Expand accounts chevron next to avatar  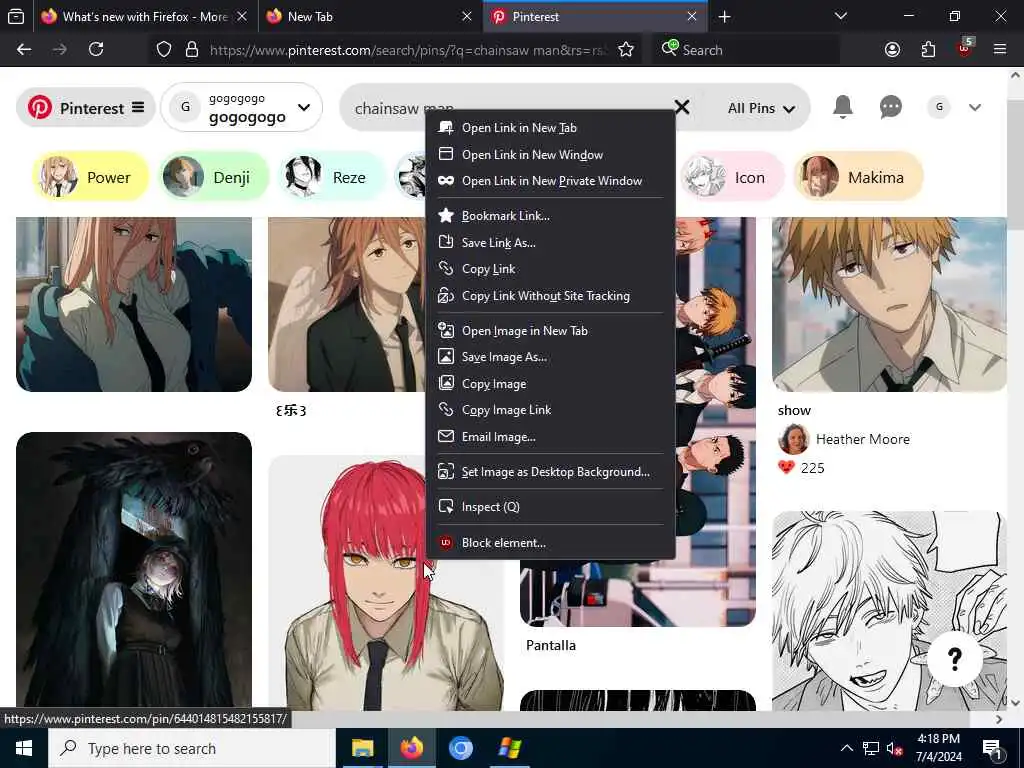tap(975, 107)
